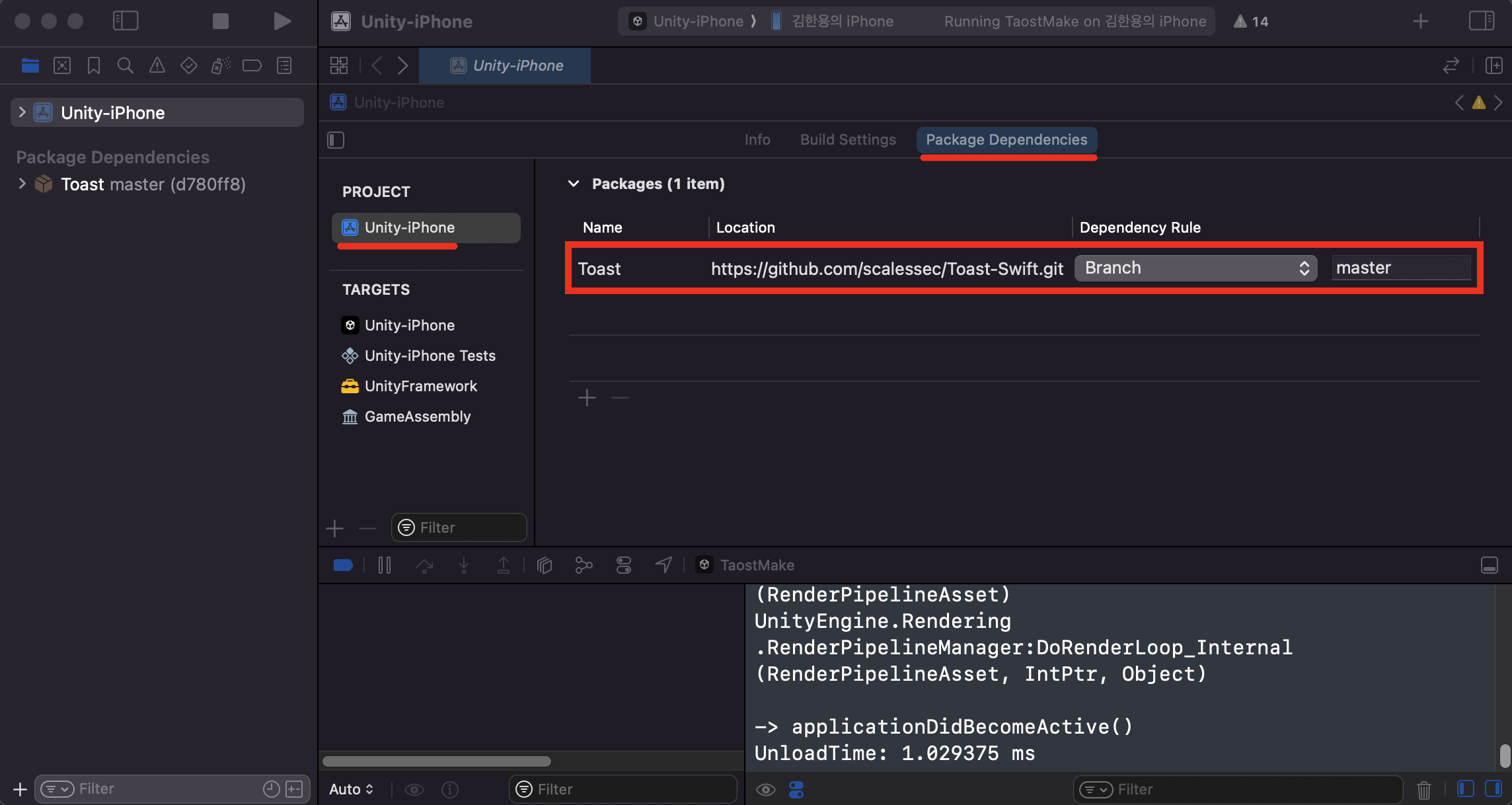Jump to the previous issue chevron
The width and height of the screenshot is (1512, 805).
[1459, 102]
